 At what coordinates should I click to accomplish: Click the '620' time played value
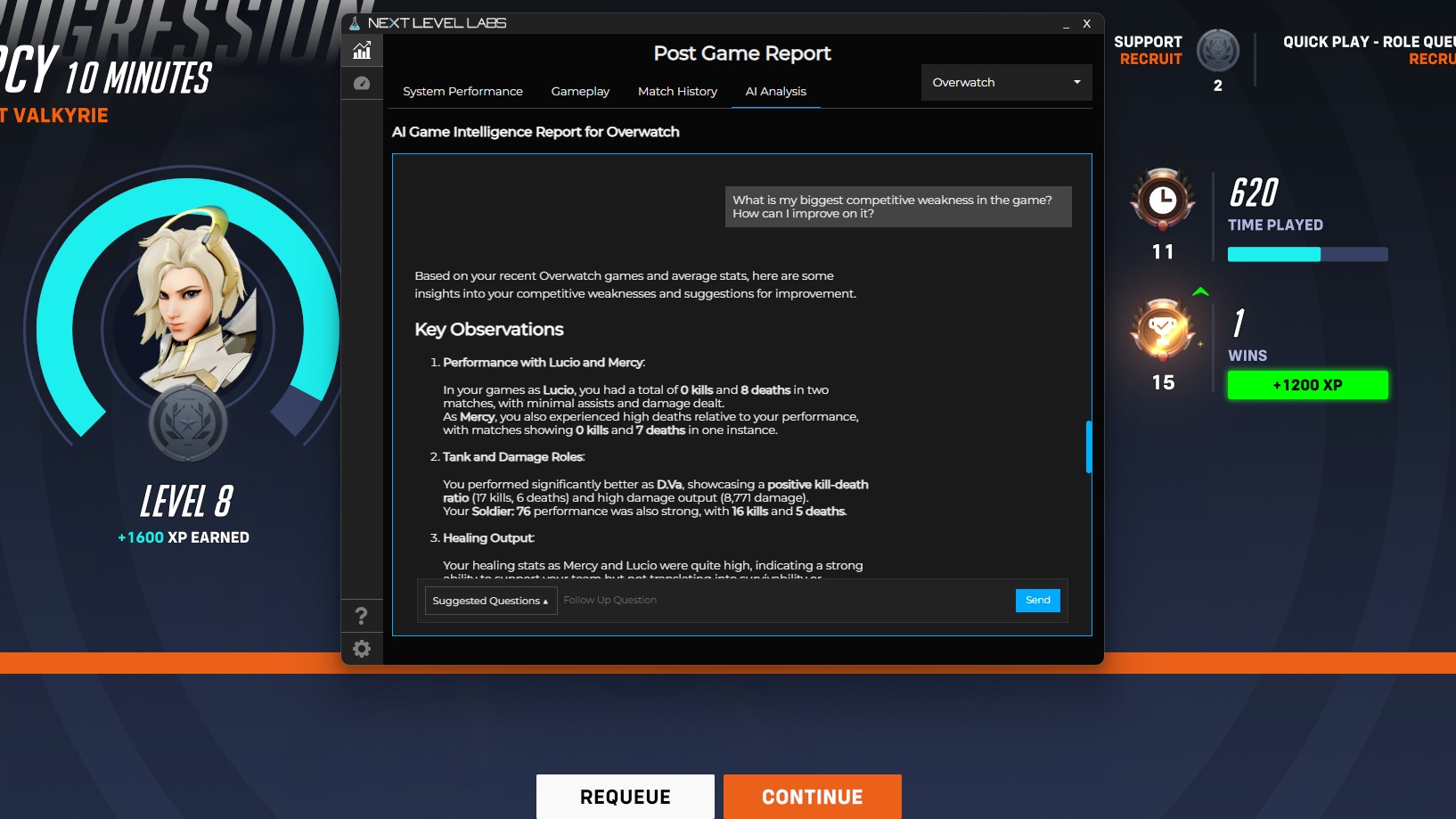[x=1254, y=193]
